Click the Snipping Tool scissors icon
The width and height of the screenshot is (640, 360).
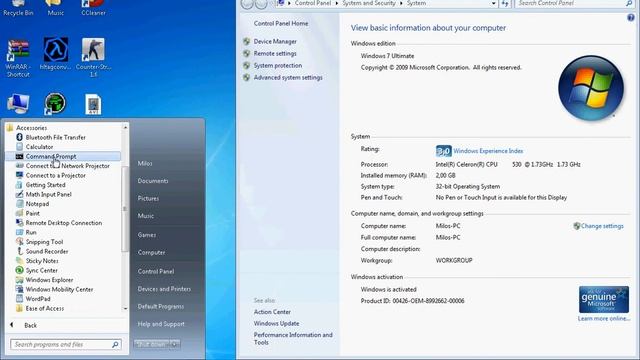point(19,242)
